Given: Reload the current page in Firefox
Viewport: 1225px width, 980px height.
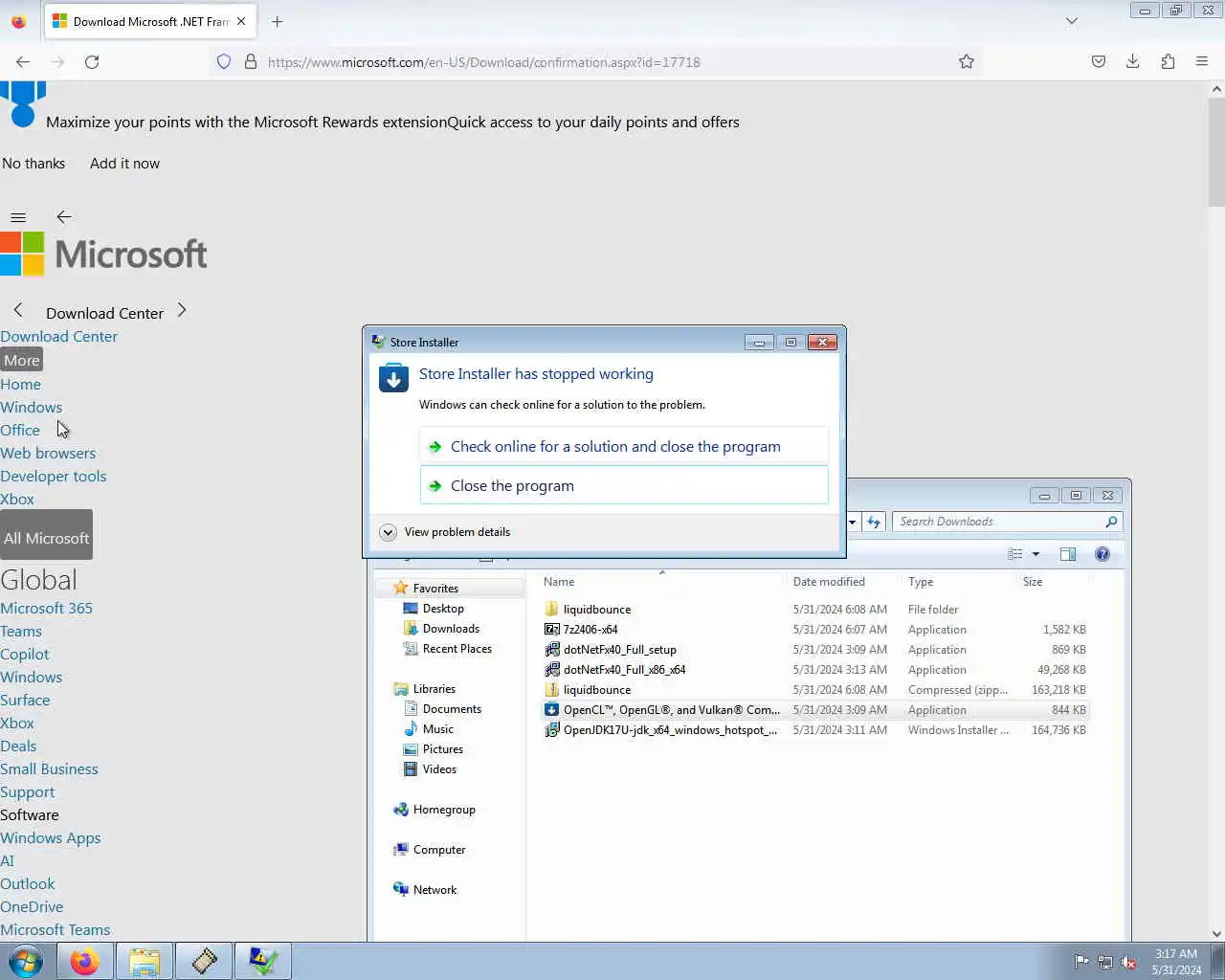Looking at the screenshot, I should tap(92, 61).
